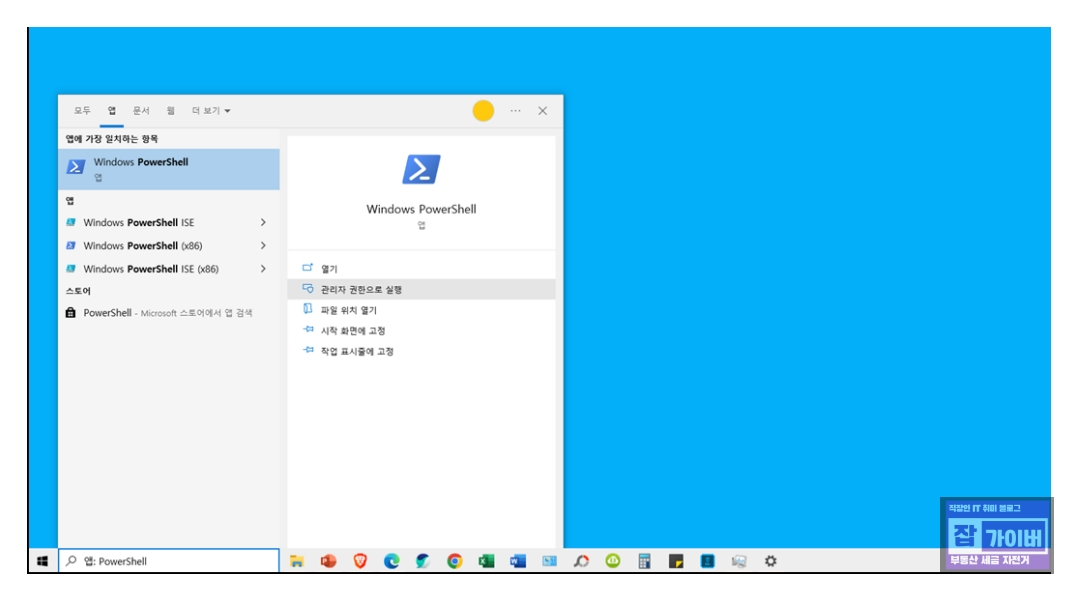Click the magnifier search tool taskbar icon

581,561
